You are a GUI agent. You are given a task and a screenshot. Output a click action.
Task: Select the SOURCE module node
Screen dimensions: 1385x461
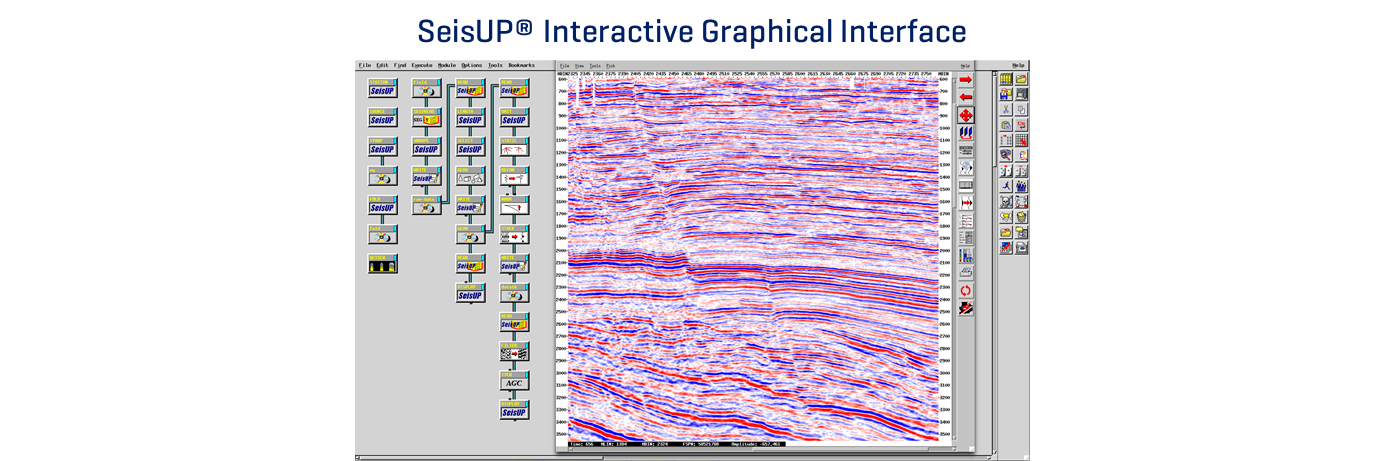(x=383, y=117)
